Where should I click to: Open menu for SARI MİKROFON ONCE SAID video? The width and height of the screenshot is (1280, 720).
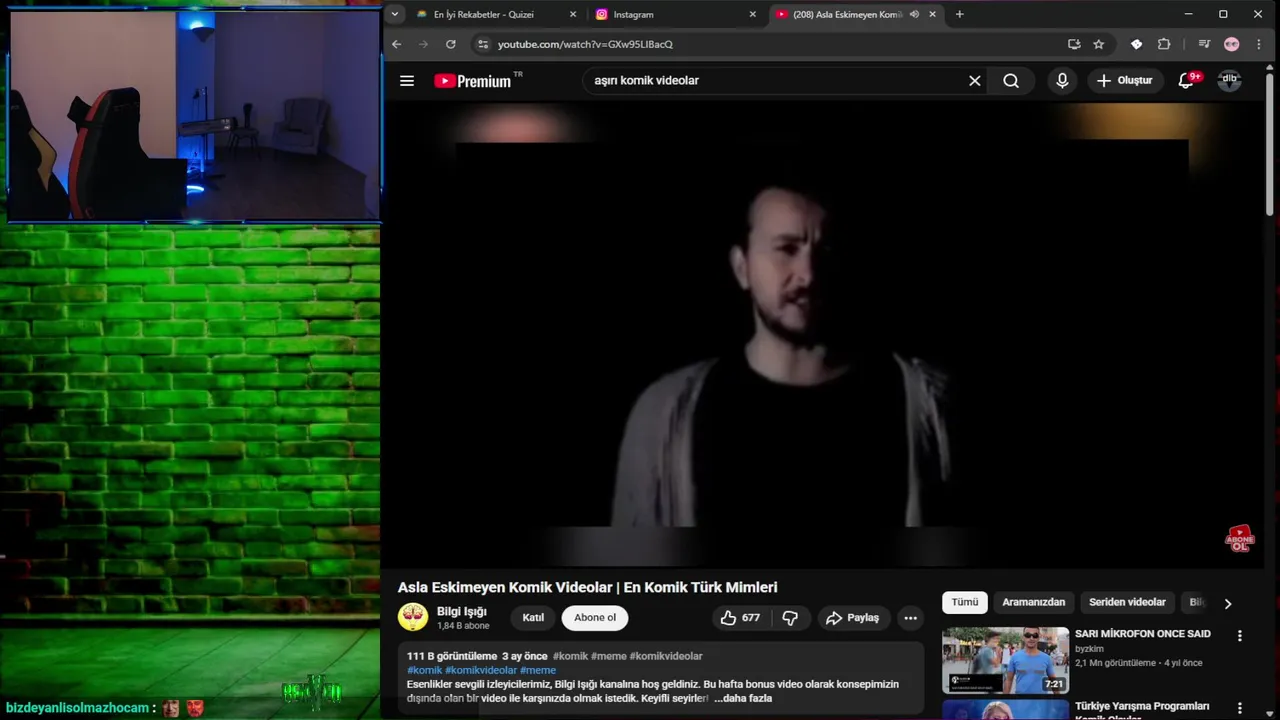click(1240, 636)
